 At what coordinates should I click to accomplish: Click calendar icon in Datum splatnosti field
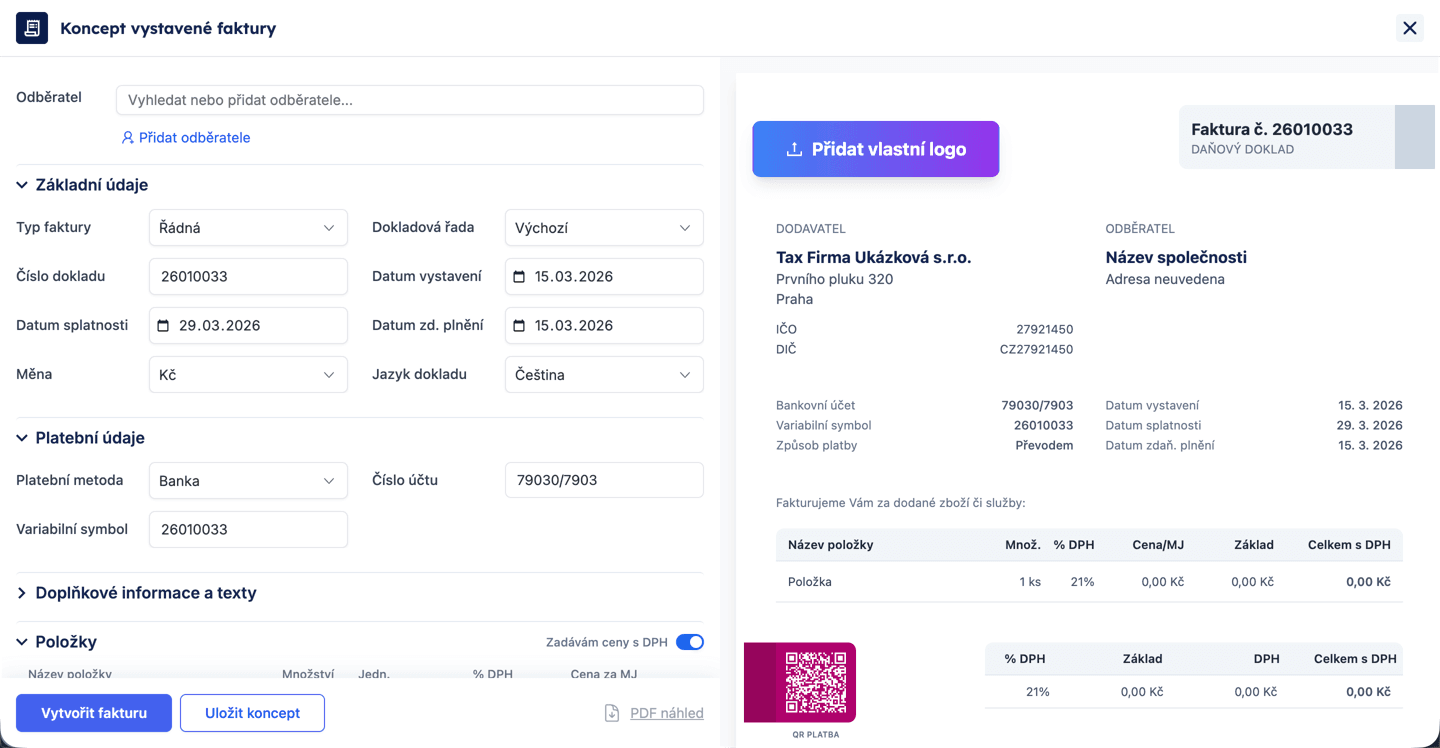[163, 326]
